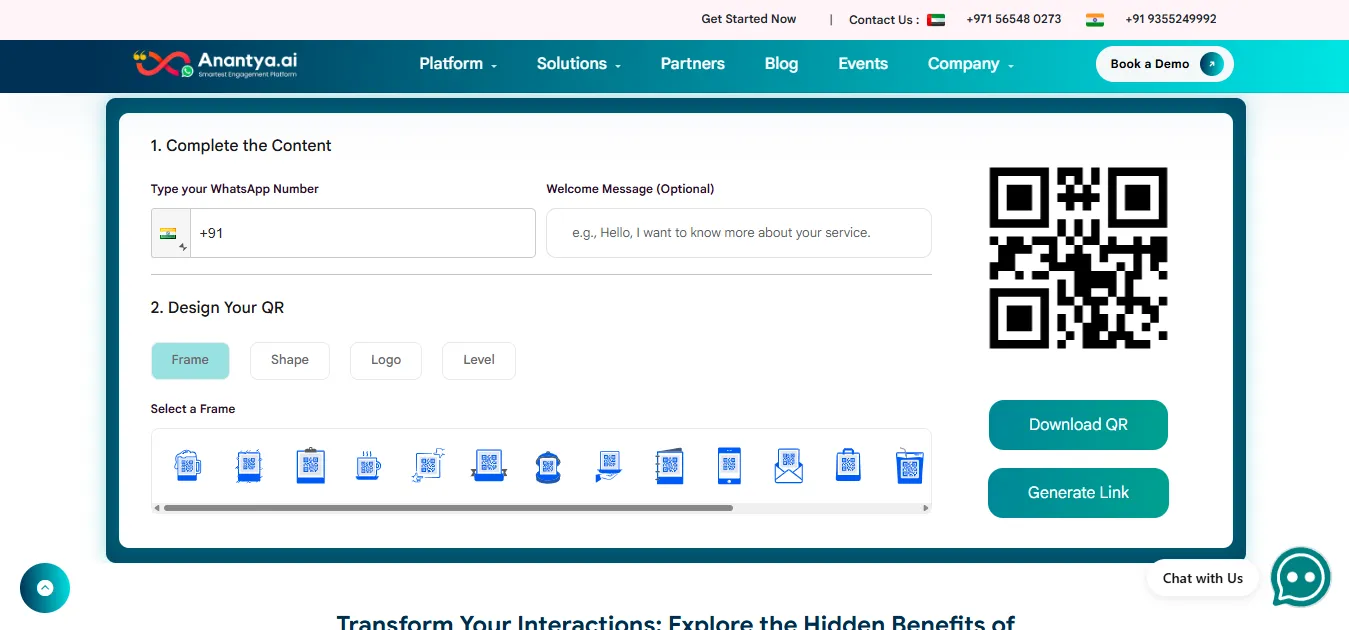
Task: Click the arrow icon in Book a Demo
Action: tap(1212, 64)
